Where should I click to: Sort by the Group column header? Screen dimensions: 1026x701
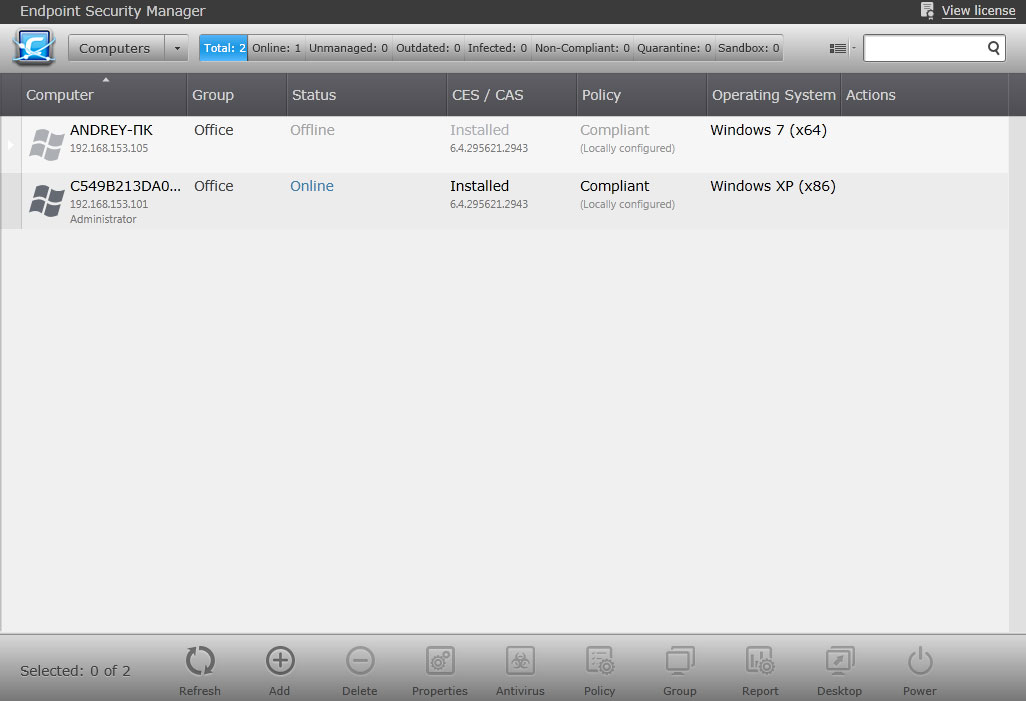coord(237,95)
